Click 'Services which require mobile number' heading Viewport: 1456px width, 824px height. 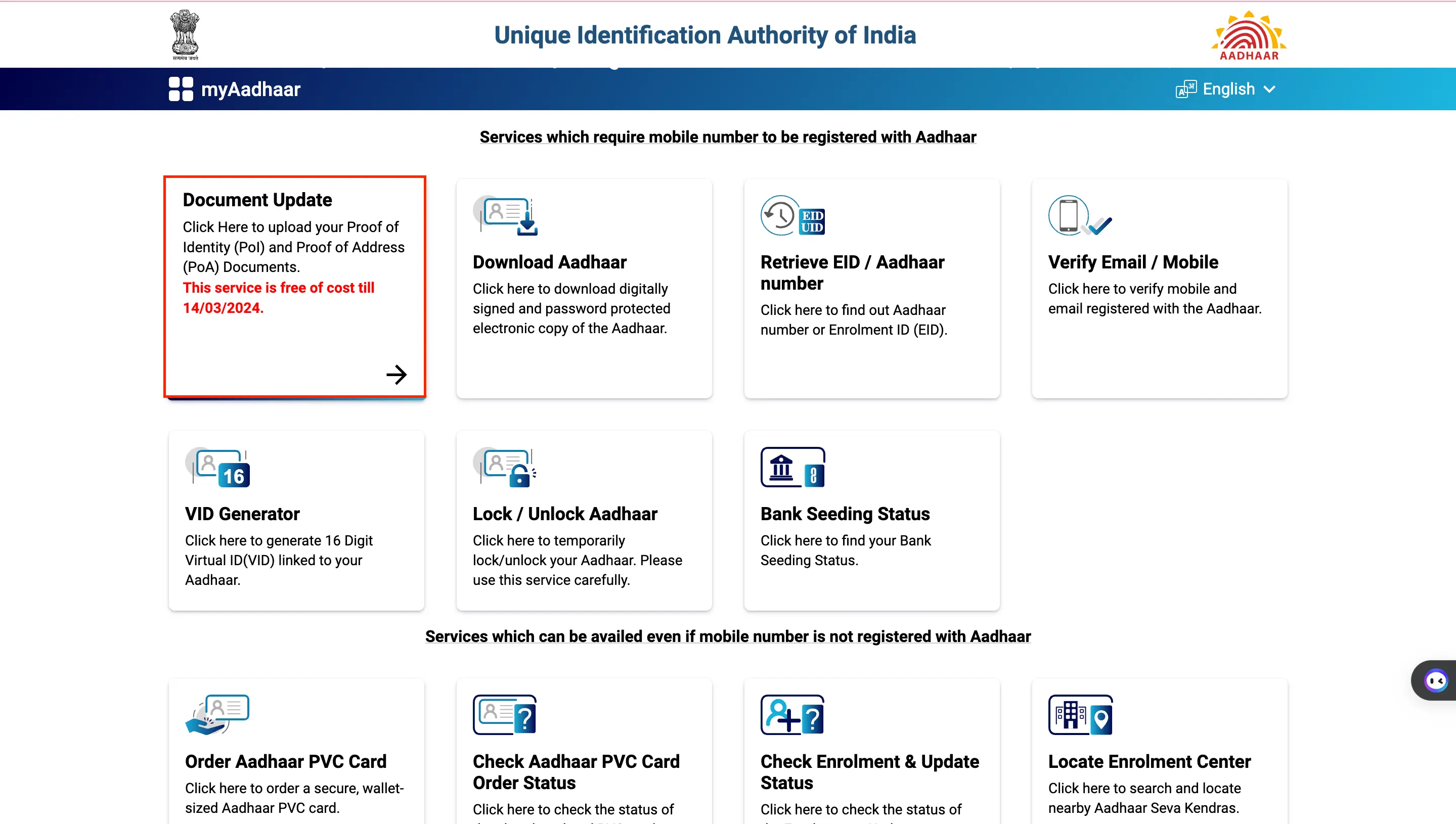[728, 137]
